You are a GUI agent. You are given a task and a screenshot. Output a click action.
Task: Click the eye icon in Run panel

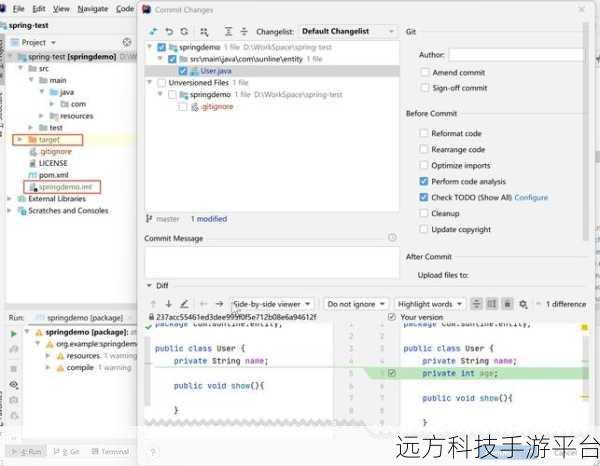click(14, 385)
